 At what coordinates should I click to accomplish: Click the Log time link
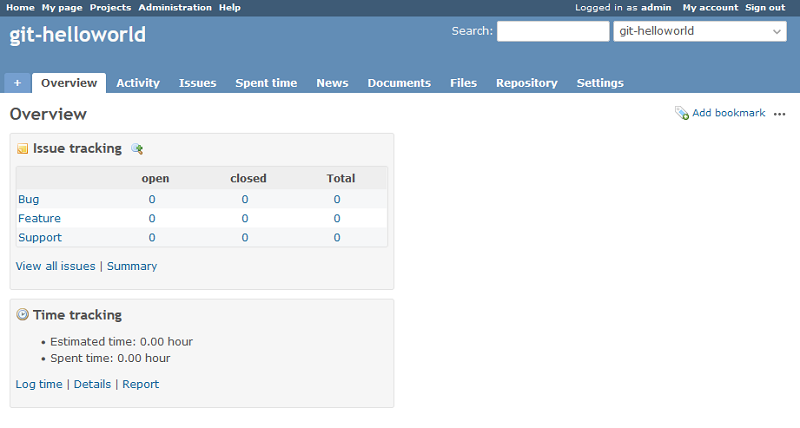pyautogui.click(x=39, y=384)
